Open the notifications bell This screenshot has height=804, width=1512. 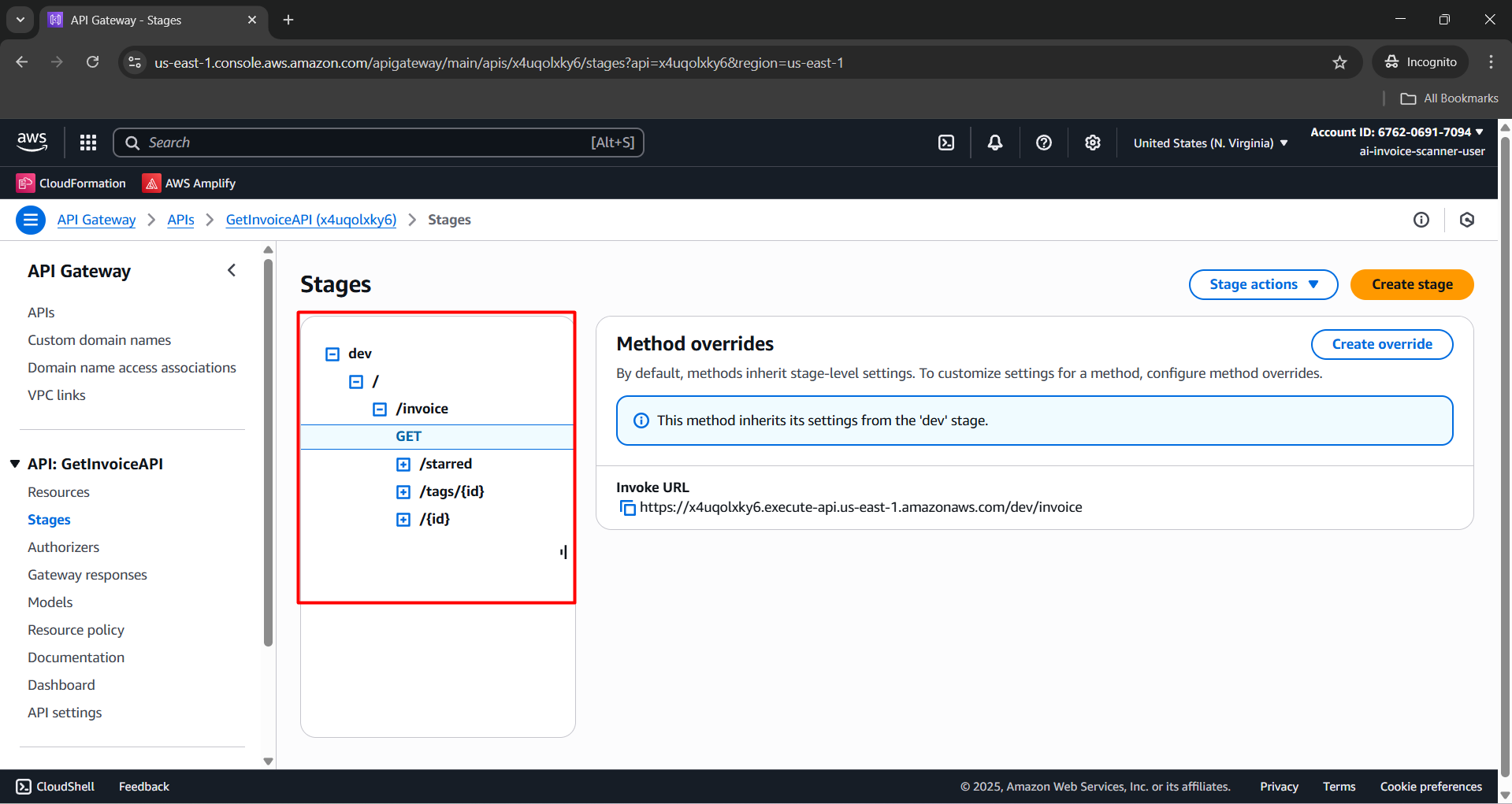995,143
